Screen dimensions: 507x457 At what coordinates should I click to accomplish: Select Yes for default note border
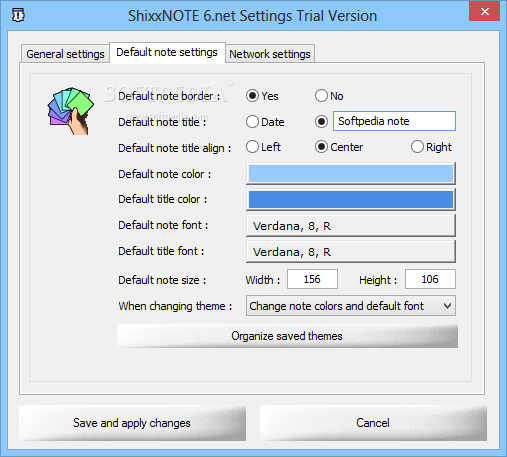click(262, 96)
